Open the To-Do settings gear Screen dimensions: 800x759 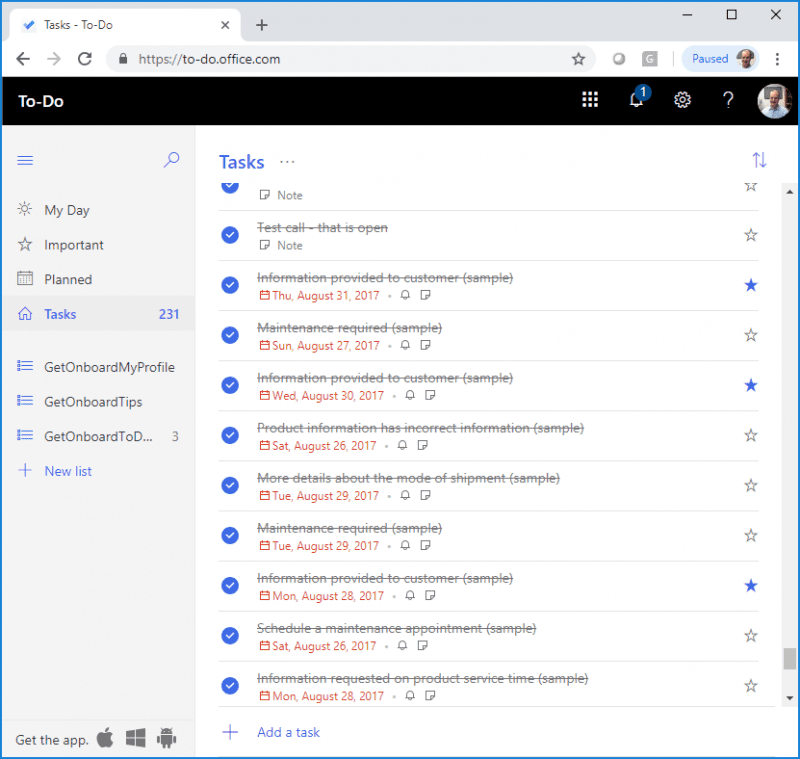click(682, 100)
